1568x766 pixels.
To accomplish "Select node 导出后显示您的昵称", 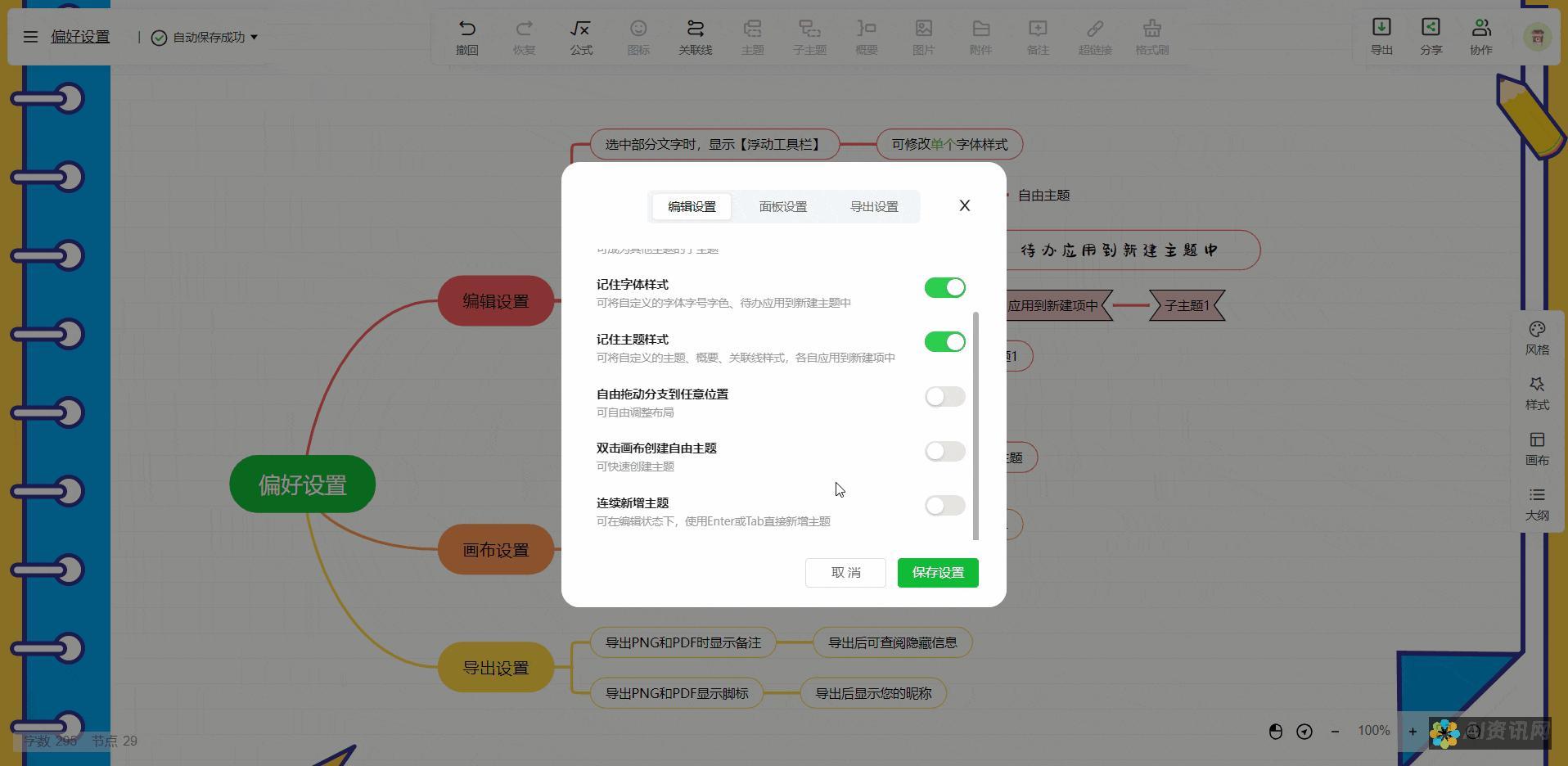I will (x=873, y=694).
